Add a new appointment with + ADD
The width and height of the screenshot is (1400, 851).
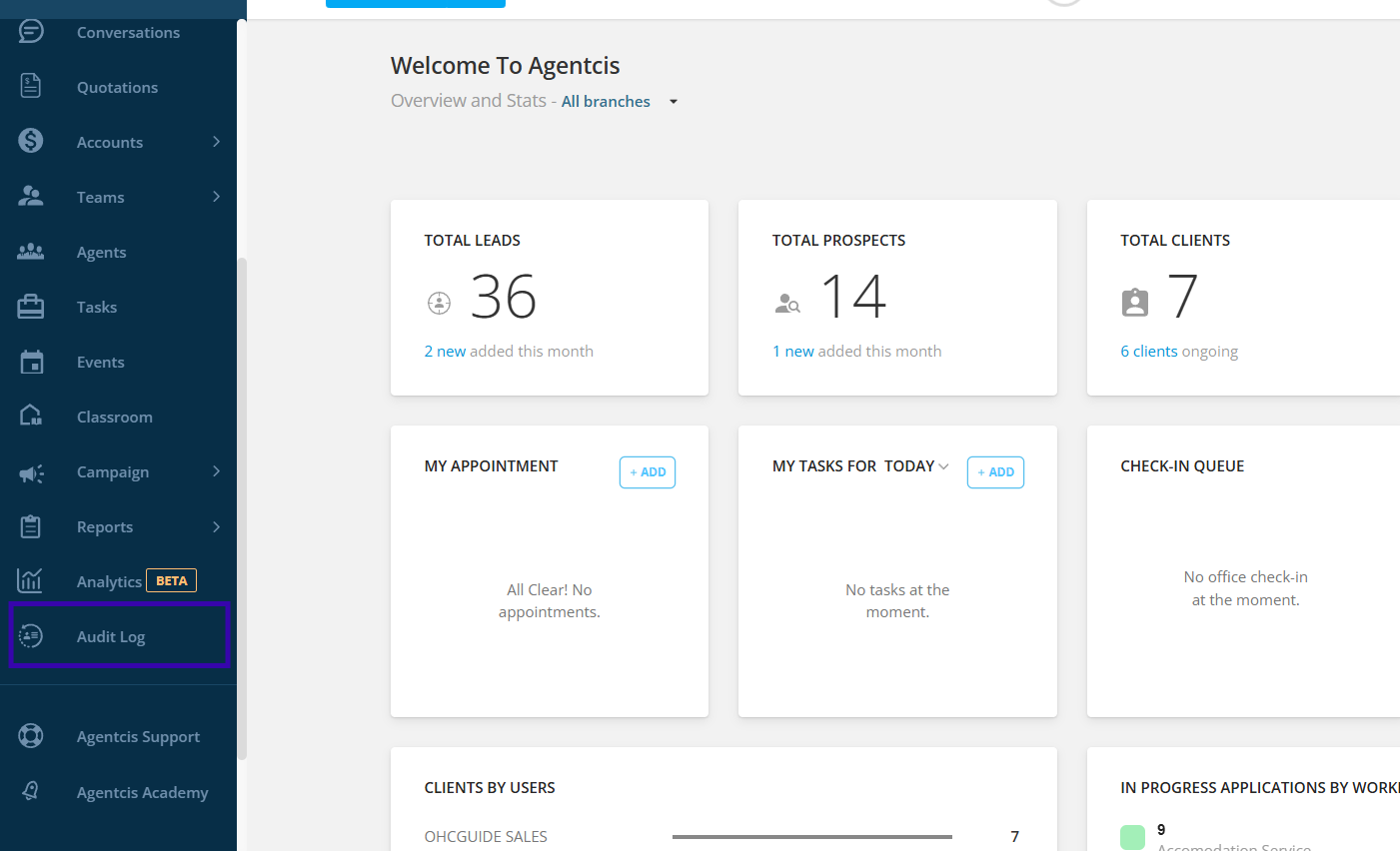[648, 472]
